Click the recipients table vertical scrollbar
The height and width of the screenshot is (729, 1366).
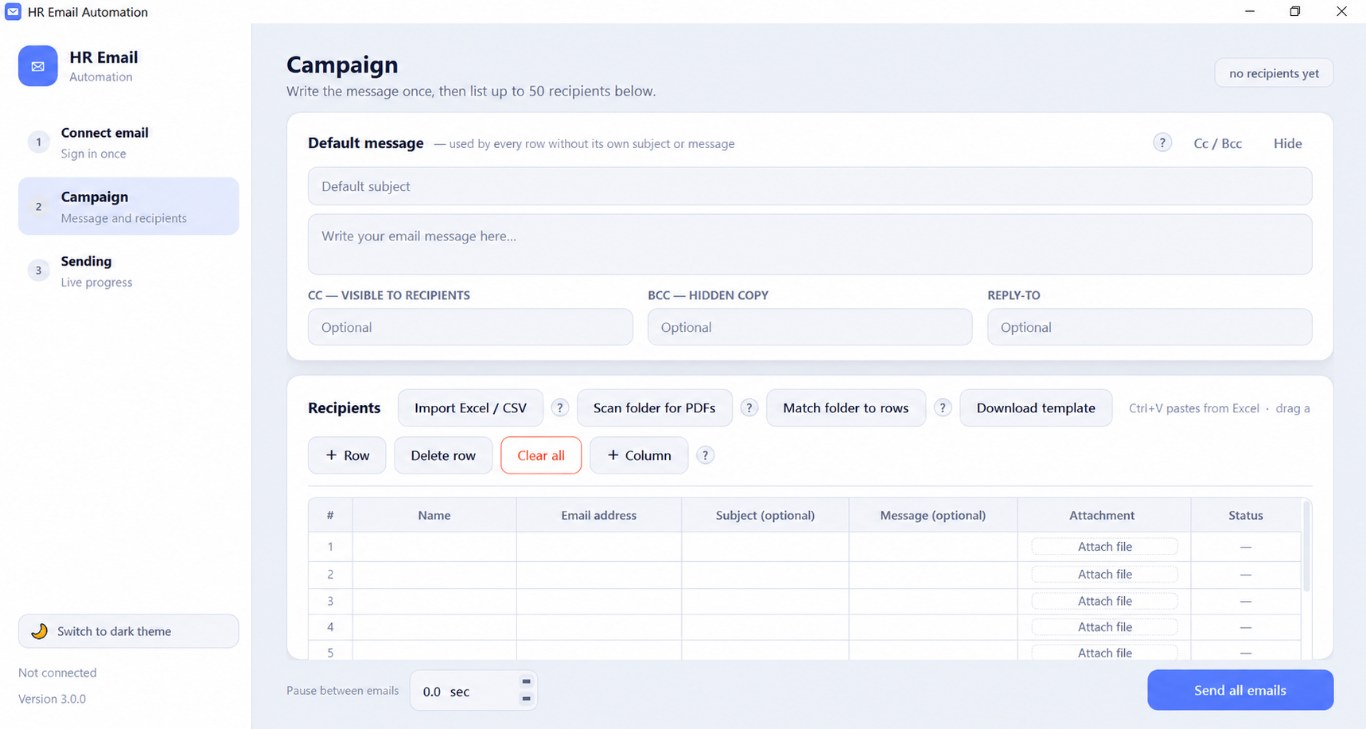pos(1306,546)
